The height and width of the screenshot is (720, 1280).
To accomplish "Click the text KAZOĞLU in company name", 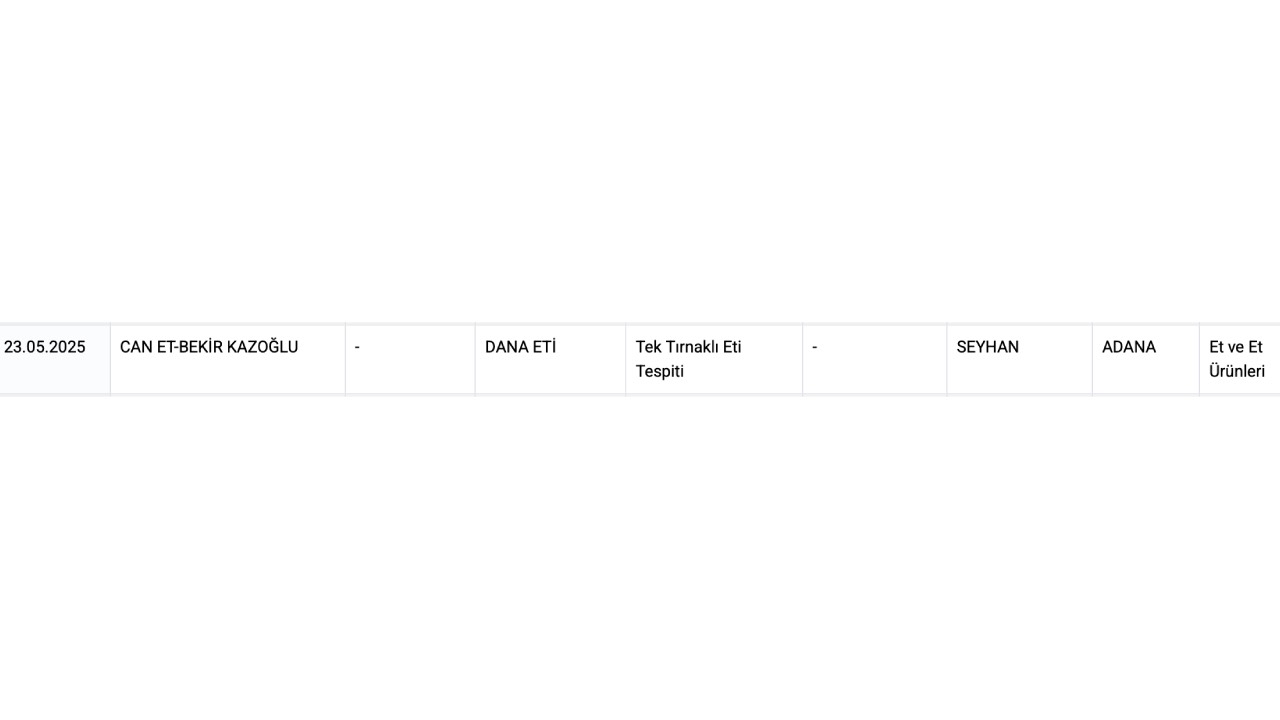I will pos(263,347).
